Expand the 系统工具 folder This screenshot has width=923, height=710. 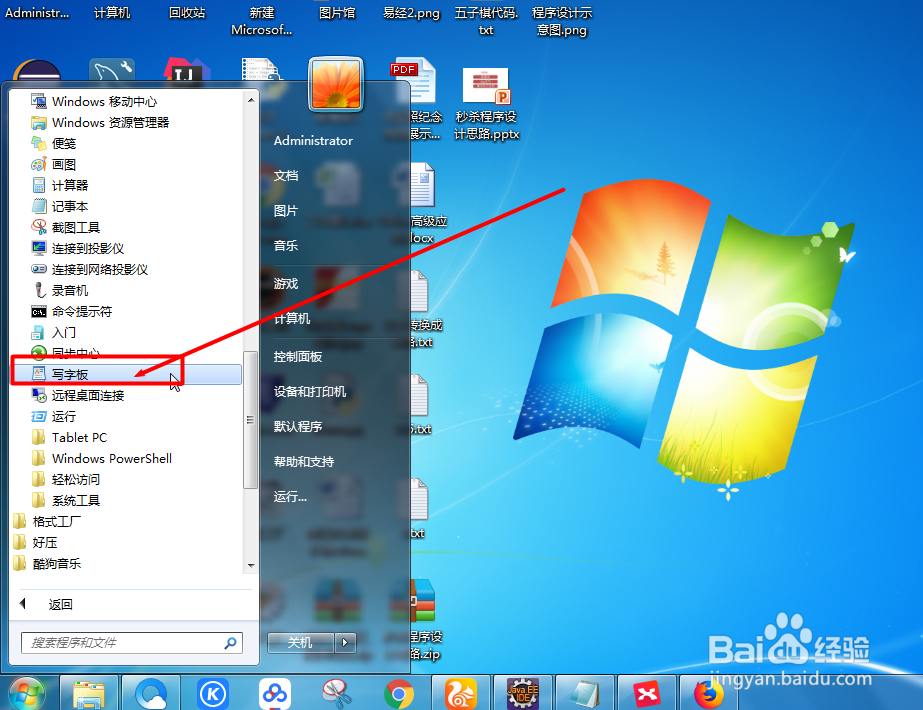66,500
